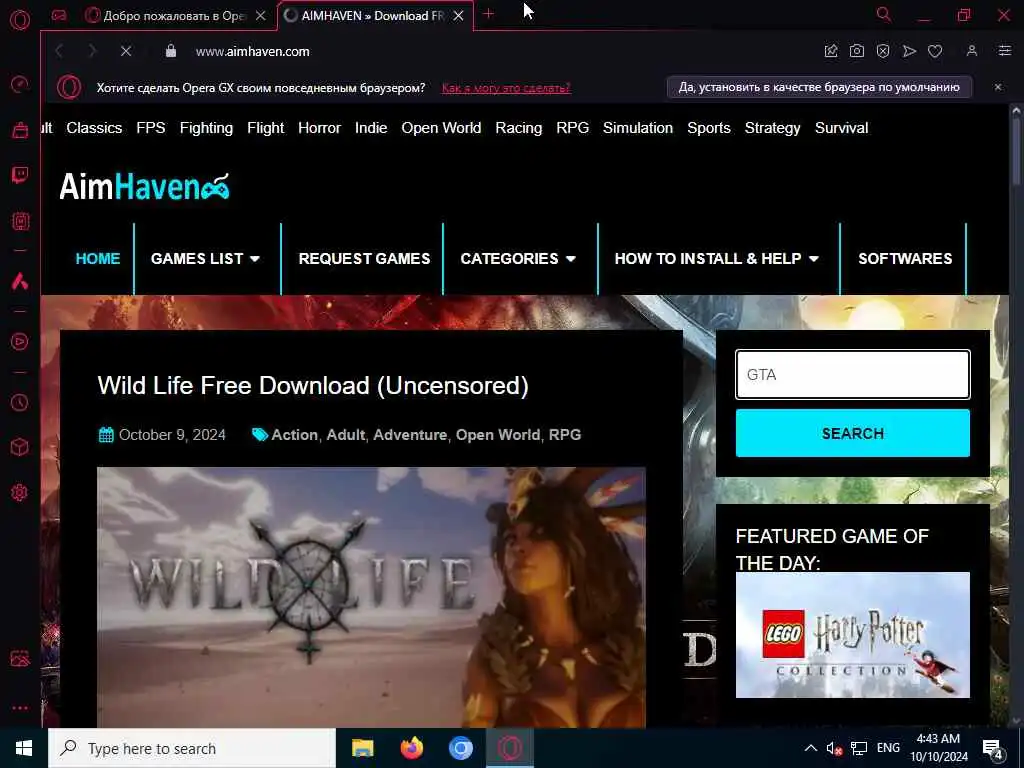The height and width of the screenshot is (768, 1024).
Task: Click the cyan SEARCH button
Action: 853,433
